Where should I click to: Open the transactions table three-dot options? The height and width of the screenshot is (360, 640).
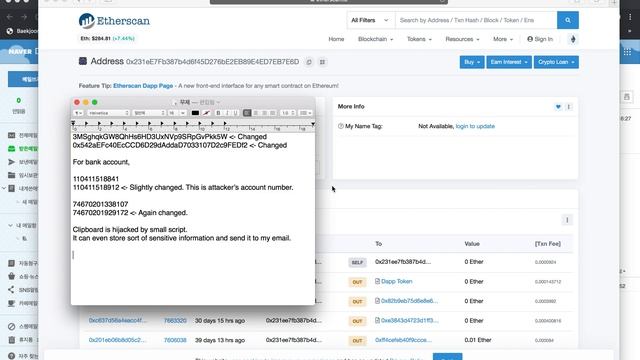coord(567,220)
